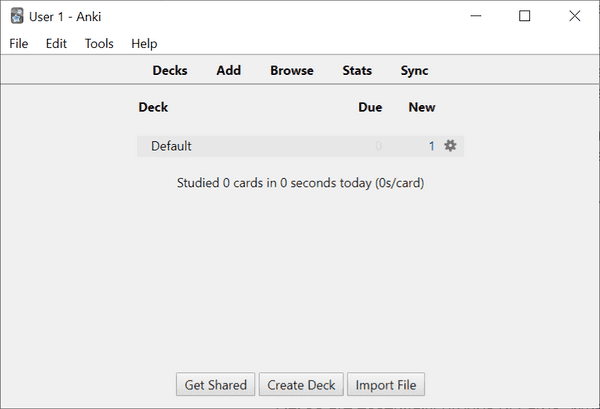View the Stats page
Screen dimensions: 600x409
[x=357, y=71]
